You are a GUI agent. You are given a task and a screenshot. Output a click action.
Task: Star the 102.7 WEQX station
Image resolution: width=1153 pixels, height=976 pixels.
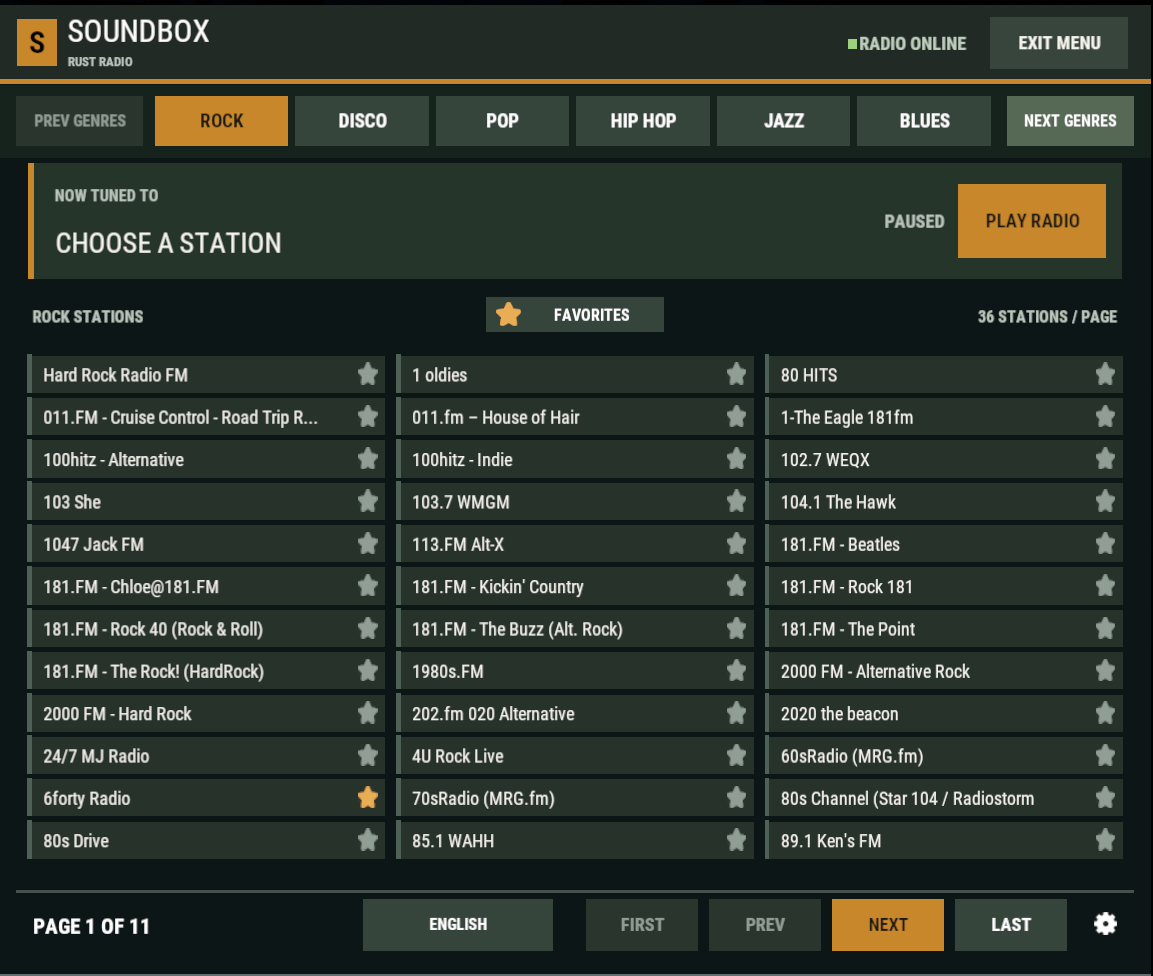click(1105, 459)
